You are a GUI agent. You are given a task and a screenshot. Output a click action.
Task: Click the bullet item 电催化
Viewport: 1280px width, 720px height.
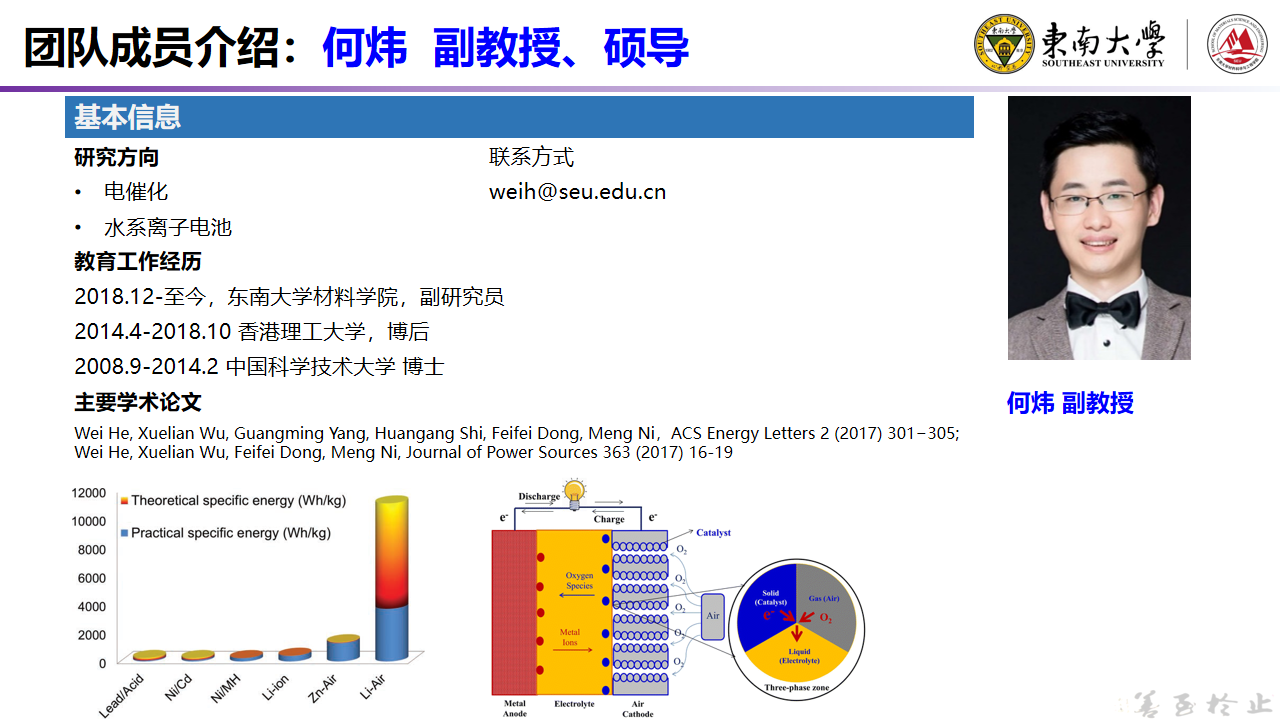(x=136, y=191)
